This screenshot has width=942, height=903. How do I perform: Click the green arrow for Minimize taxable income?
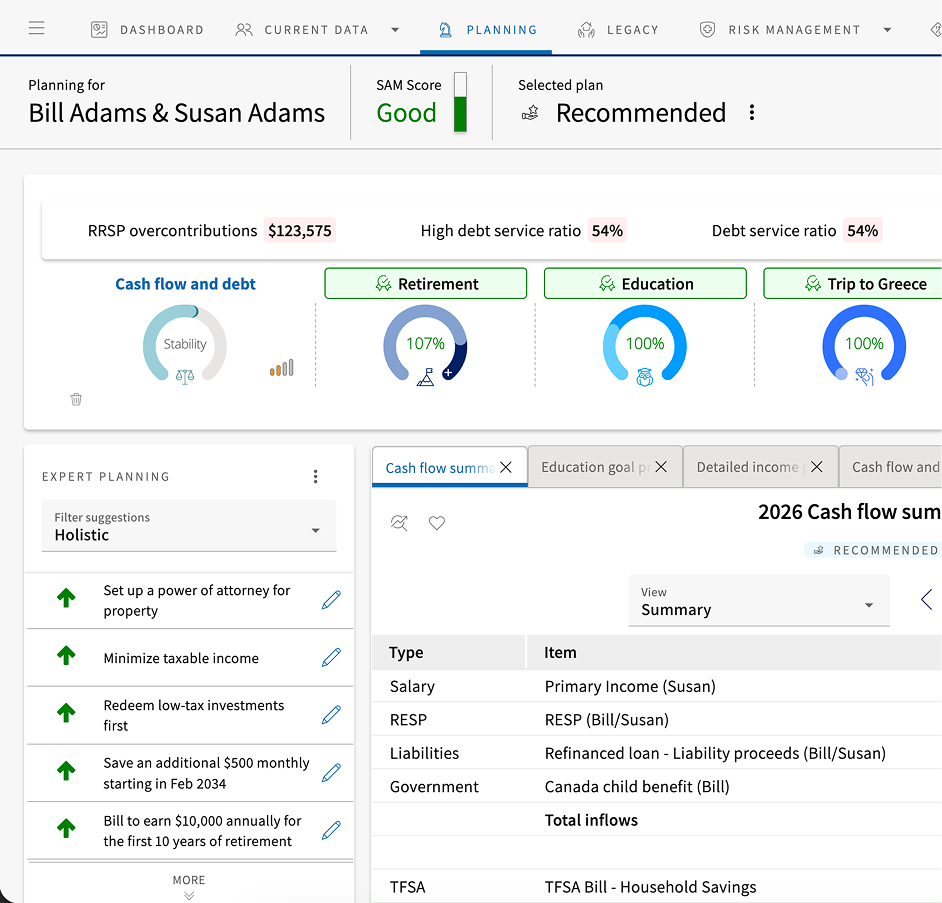click(66, 655)
